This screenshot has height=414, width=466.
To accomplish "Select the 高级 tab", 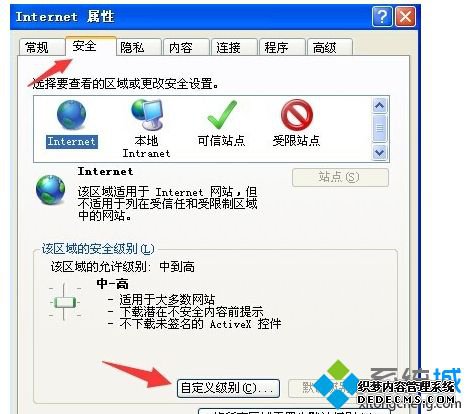I will tap(330, 47).
